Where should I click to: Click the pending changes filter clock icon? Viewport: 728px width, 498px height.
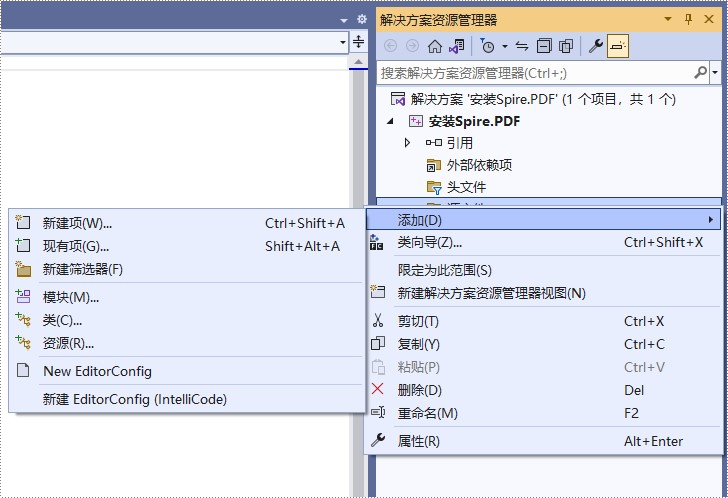click(x=487, y=46)
